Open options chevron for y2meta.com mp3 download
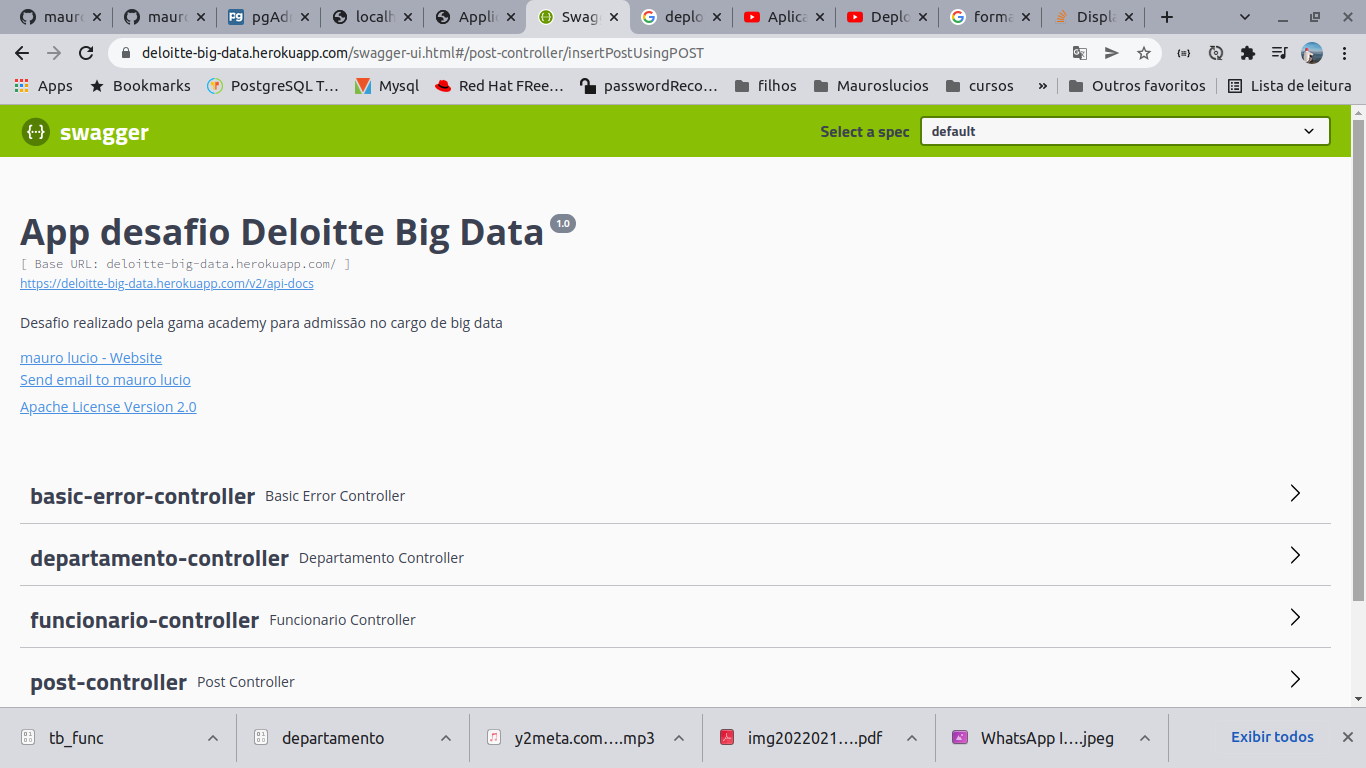Screen dimensions: 1366x768 click(678, 738)
